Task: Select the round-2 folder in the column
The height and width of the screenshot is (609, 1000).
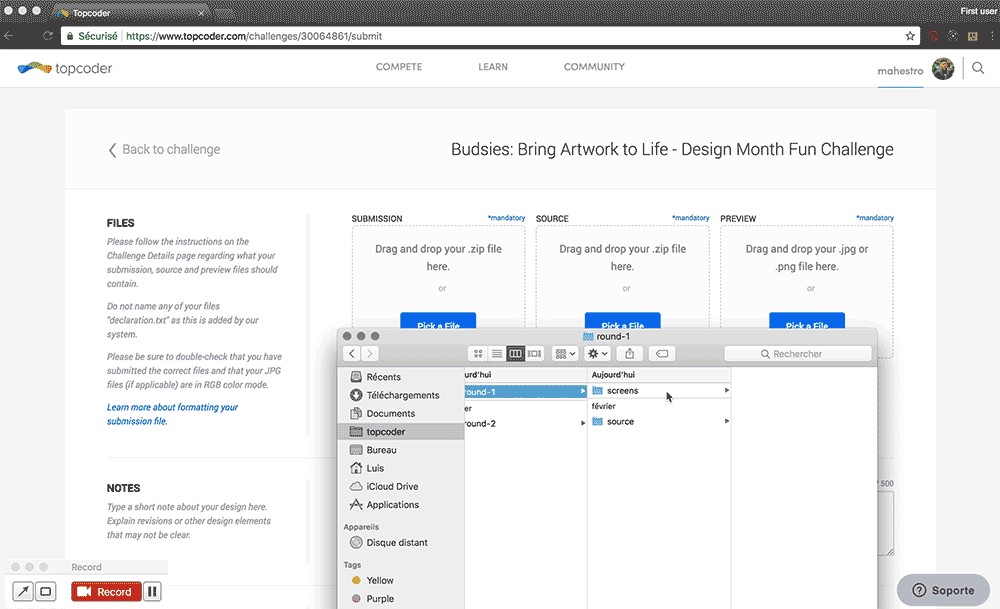Action: pyautogui.click(x=526, y=423)
